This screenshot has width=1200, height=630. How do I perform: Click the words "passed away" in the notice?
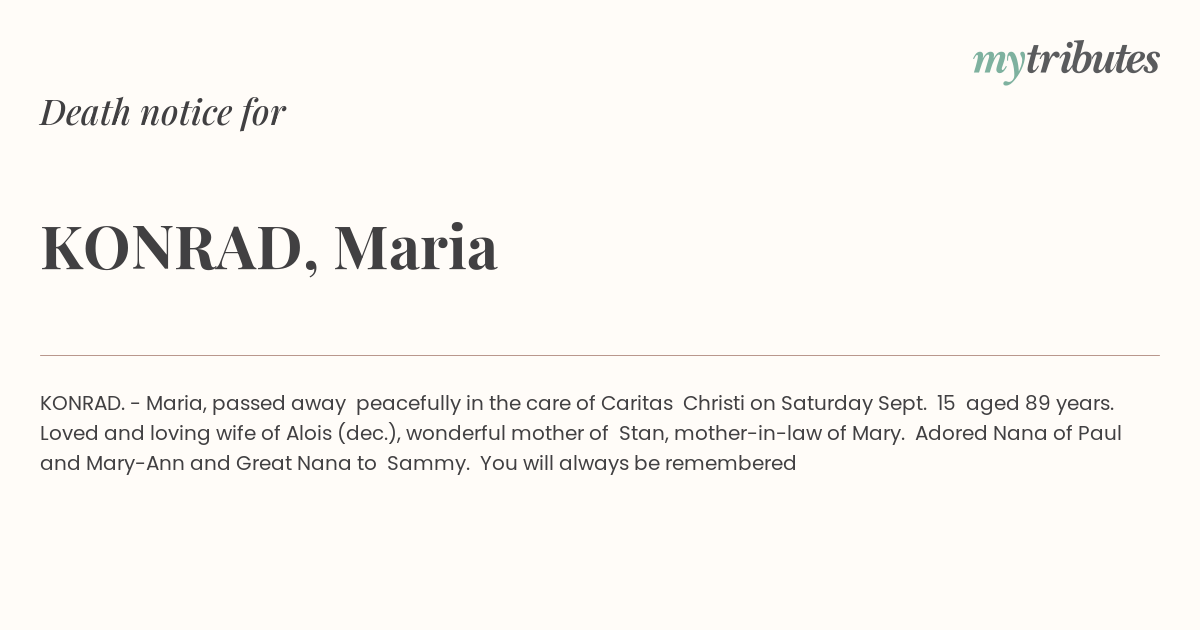point(278,404)
